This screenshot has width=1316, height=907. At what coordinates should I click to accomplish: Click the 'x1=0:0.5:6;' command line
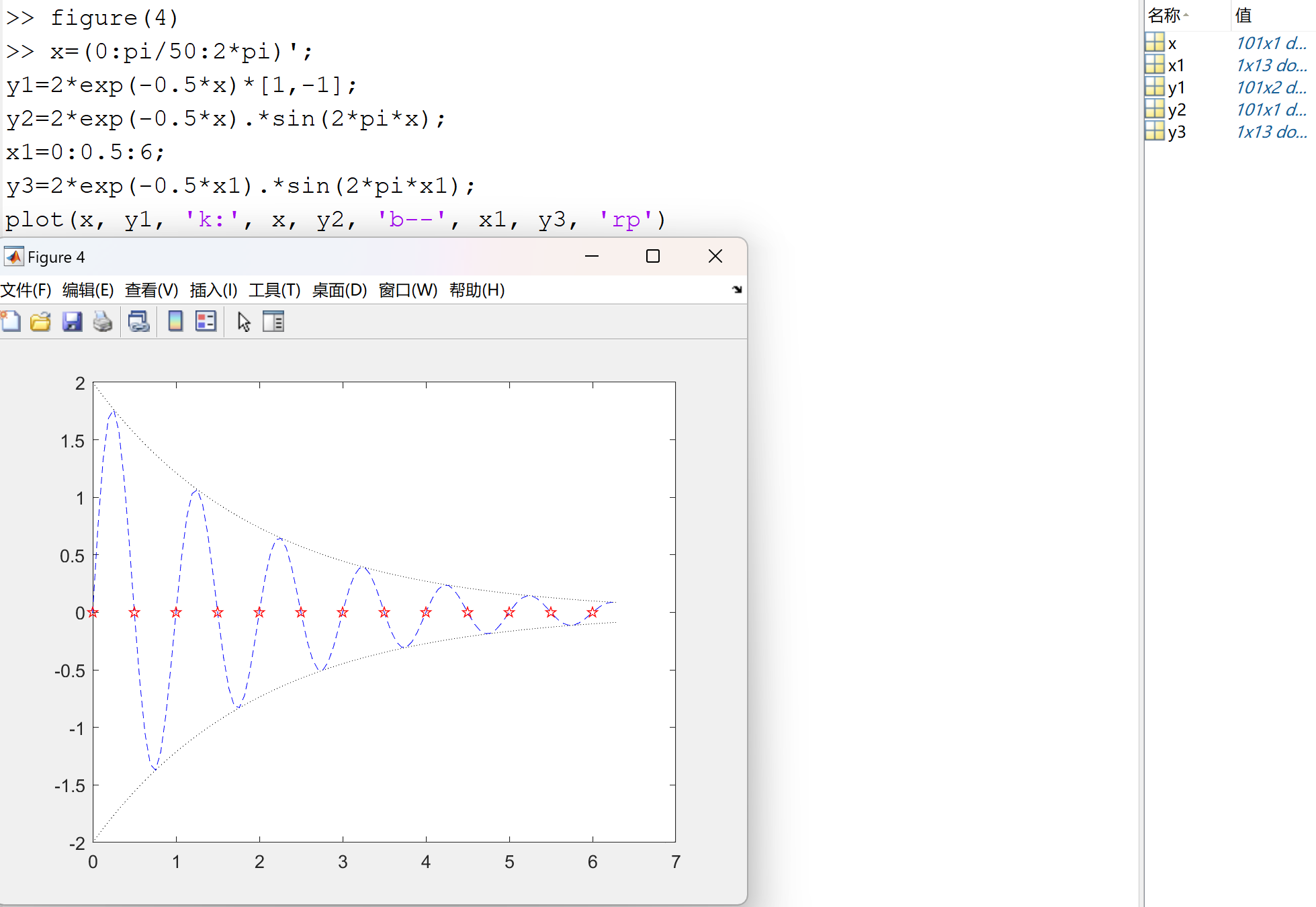click(x=85, y=153)
